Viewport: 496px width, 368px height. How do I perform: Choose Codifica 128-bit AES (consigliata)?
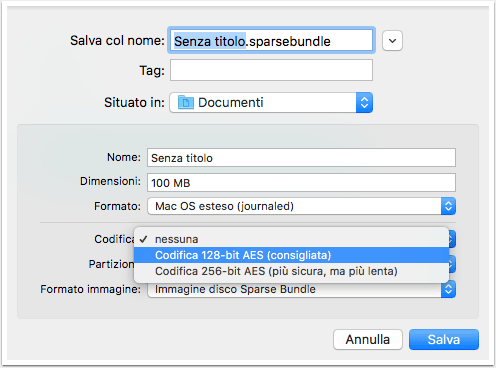[291, 255]
